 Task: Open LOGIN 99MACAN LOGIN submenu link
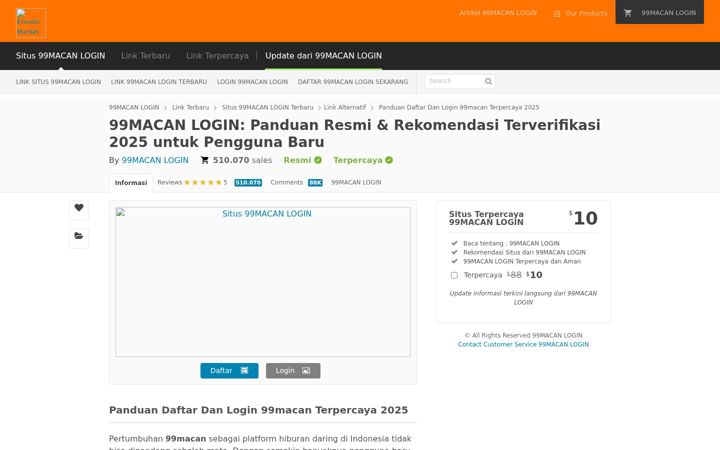252,82
